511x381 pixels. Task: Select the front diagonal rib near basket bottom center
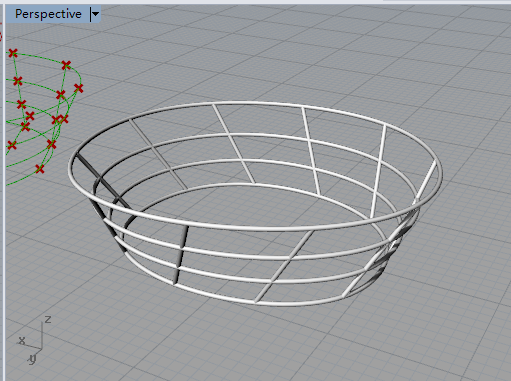point(283,267)
